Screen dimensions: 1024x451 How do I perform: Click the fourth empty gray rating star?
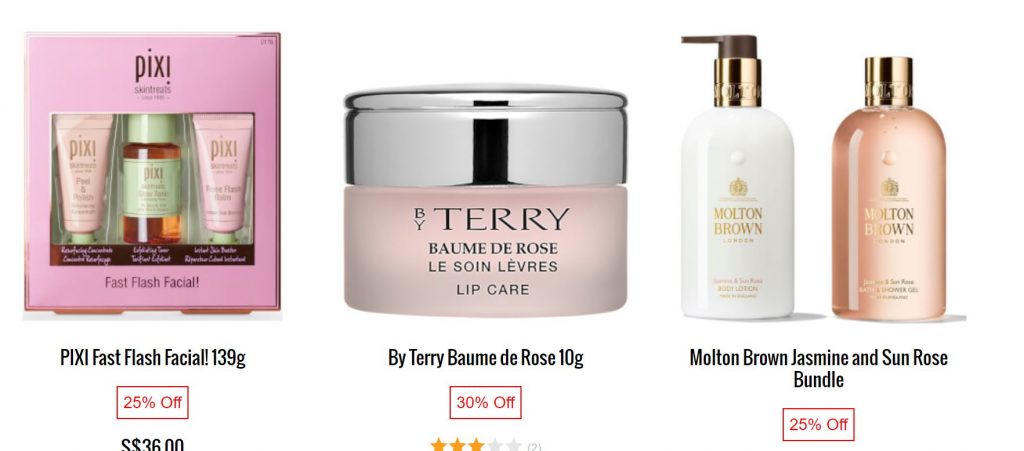(496, 446)
